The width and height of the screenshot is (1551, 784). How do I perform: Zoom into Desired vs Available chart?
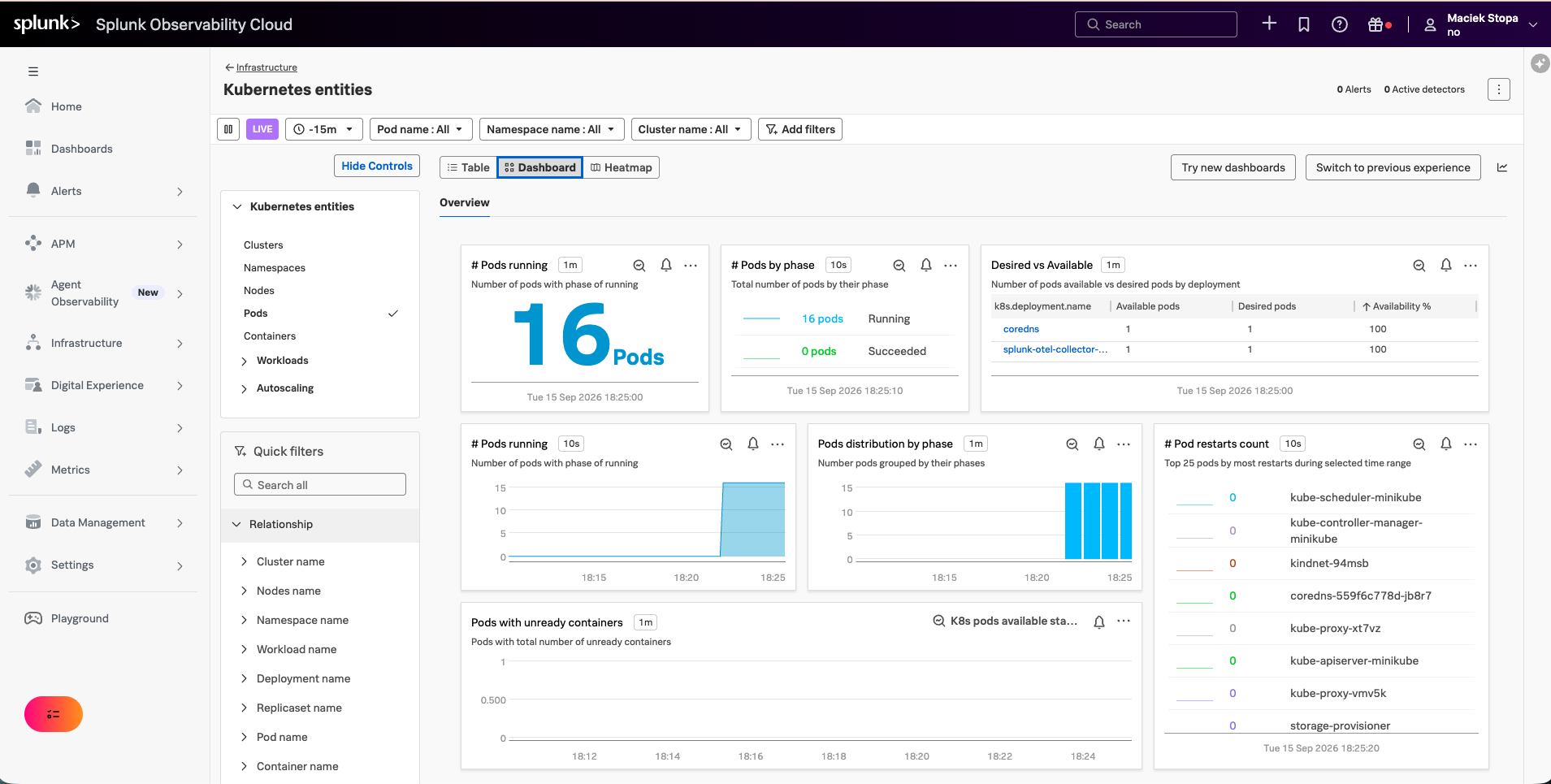coord(1419,266)
